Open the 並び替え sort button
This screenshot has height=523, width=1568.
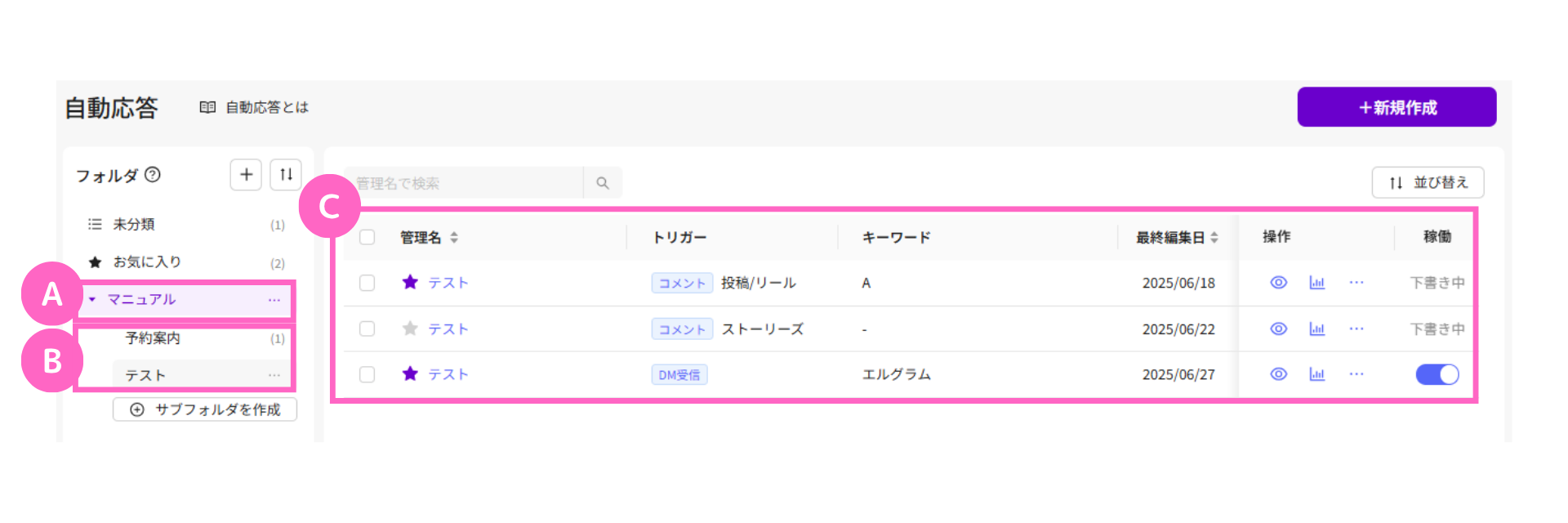point(1428,182)
